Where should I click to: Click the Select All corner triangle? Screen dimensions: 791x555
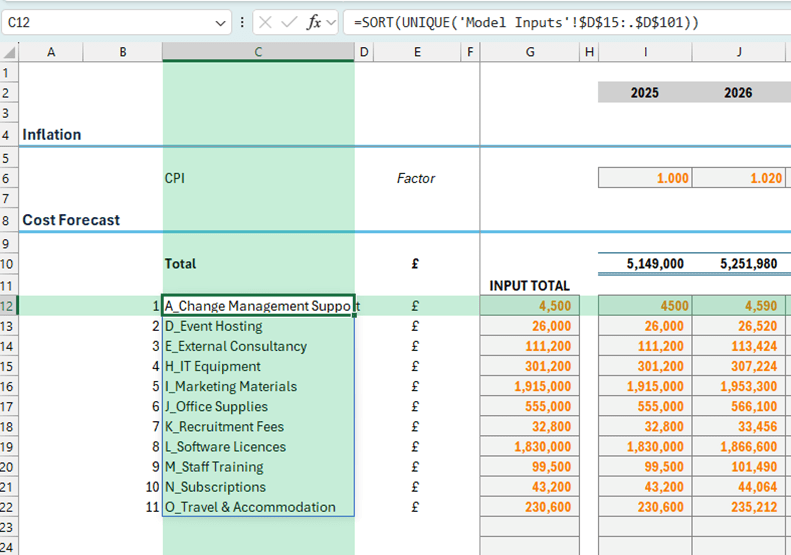[x=9, y=52]
